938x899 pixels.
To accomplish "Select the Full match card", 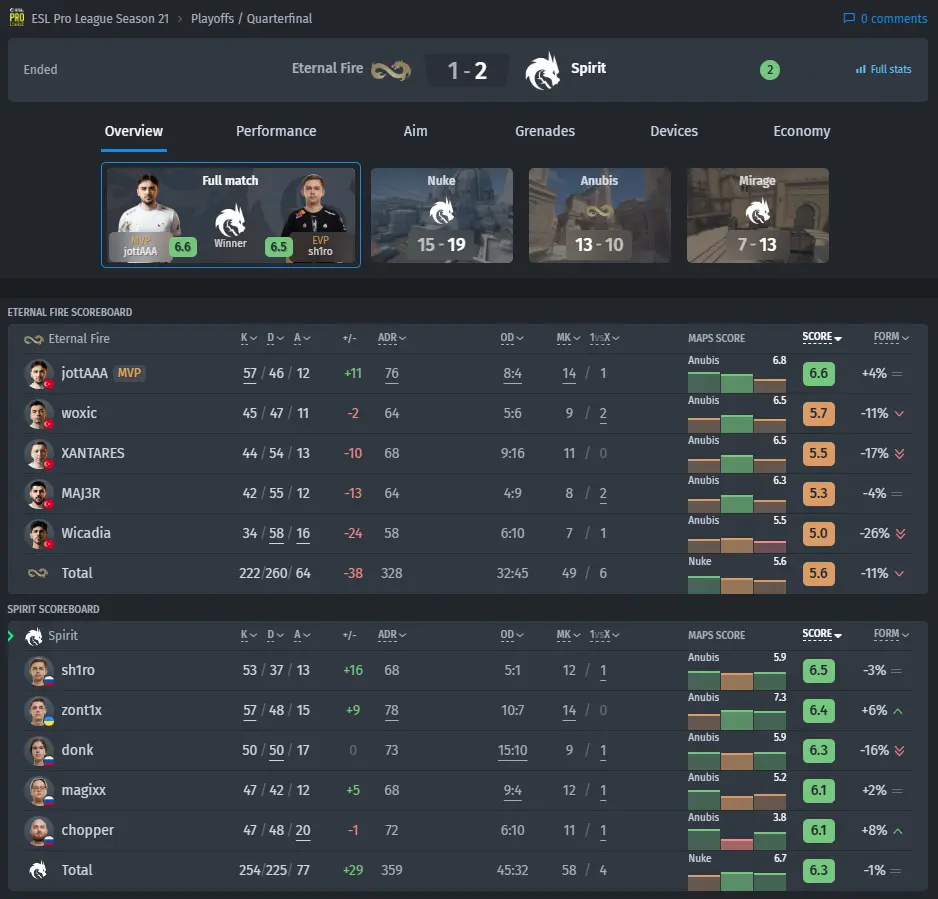I will (231, 215).
